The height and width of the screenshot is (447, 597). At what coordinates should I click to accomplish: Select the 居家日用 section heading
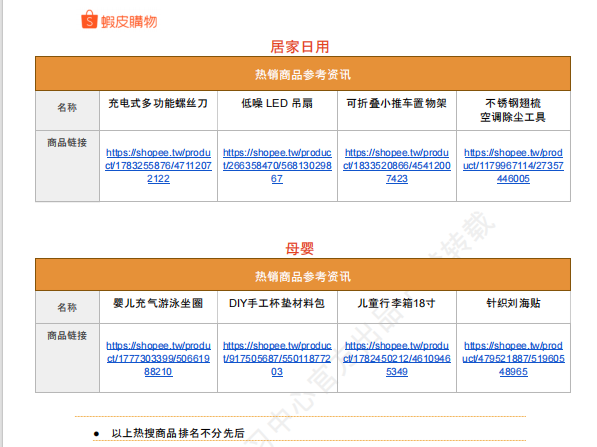(x=300, y=47)
